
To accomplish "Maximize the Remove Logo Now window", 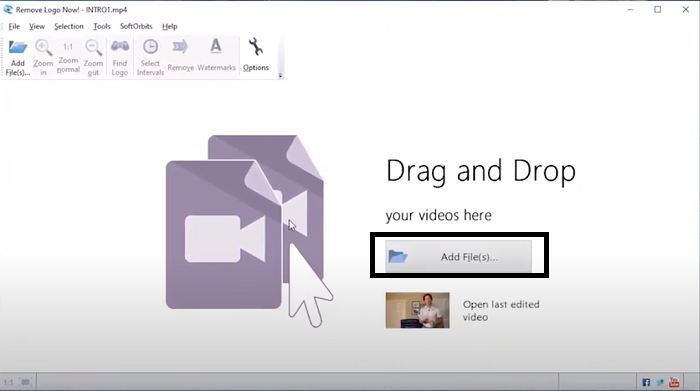I will click(x=658, y=9).
